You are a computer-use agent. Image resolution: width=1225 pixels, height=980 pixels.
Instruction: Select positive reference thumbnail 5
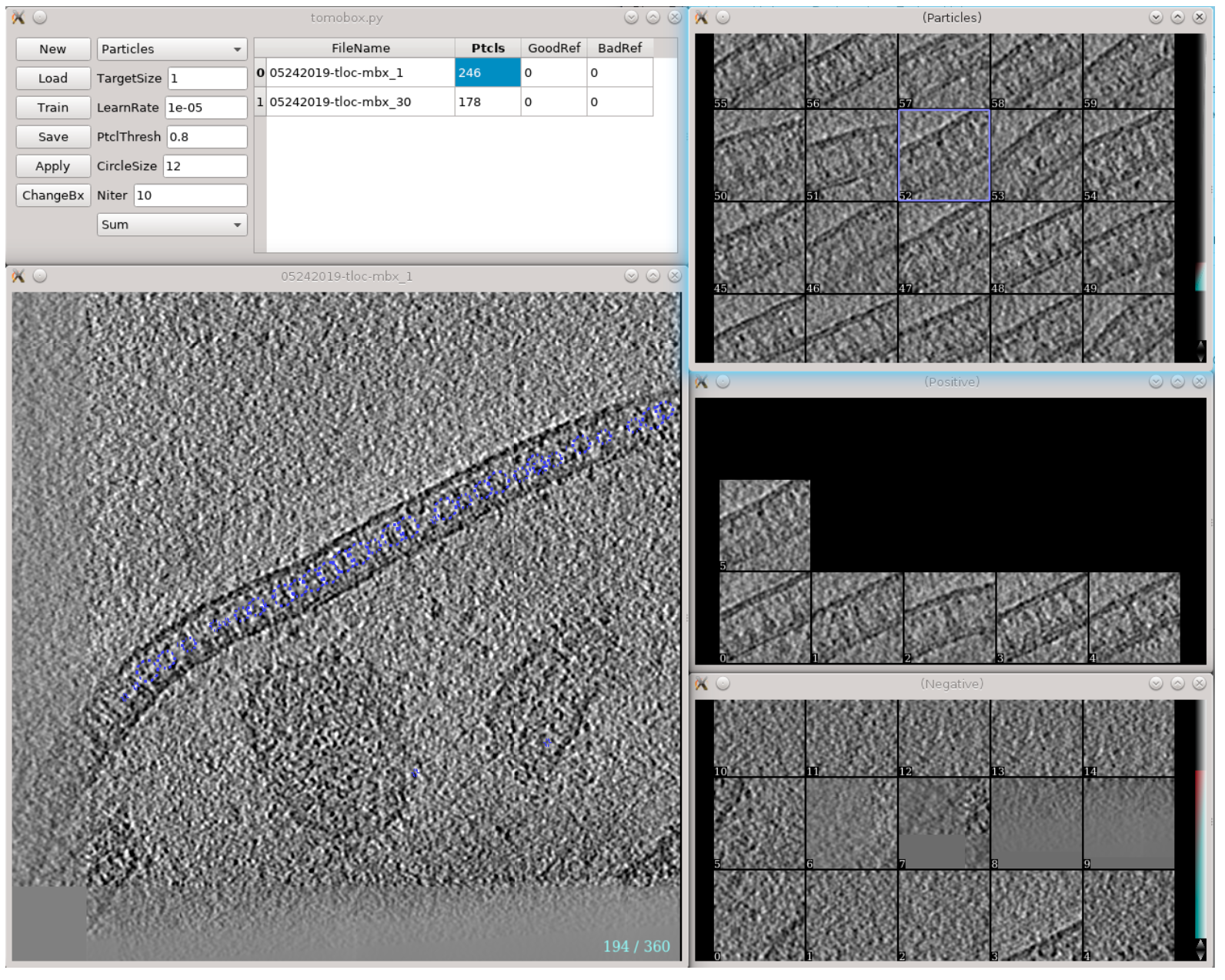click(765, 526)
